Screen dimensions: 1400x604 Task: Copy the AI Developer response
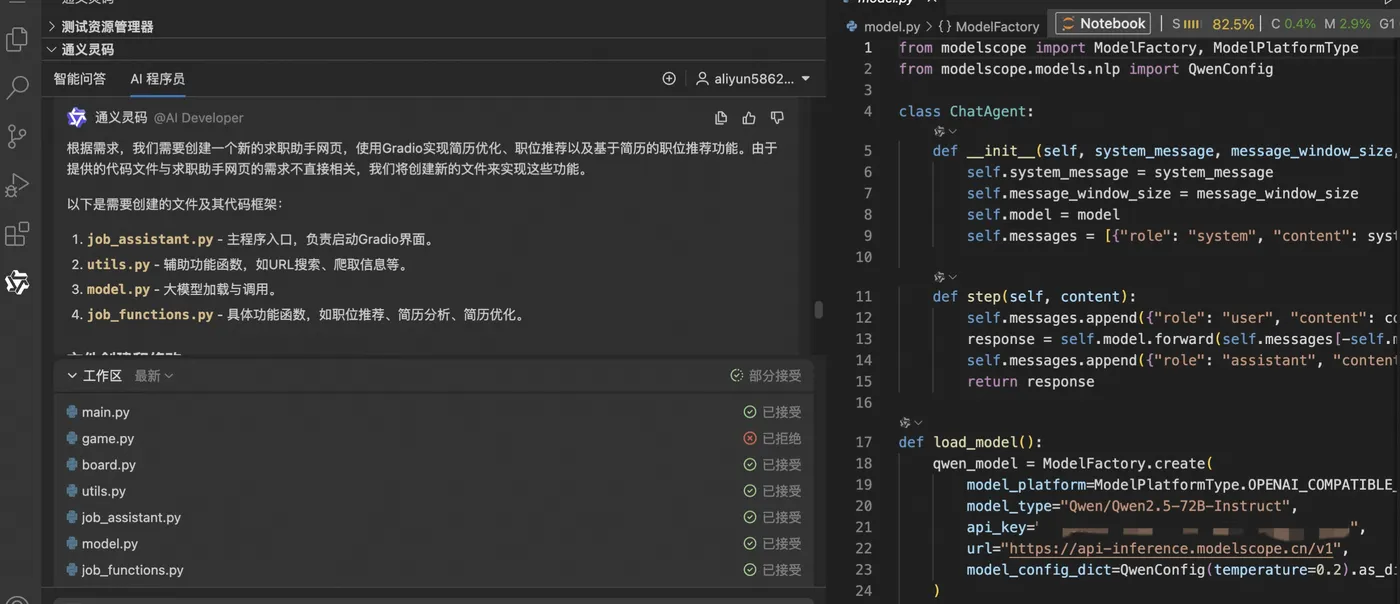(721, 118)
